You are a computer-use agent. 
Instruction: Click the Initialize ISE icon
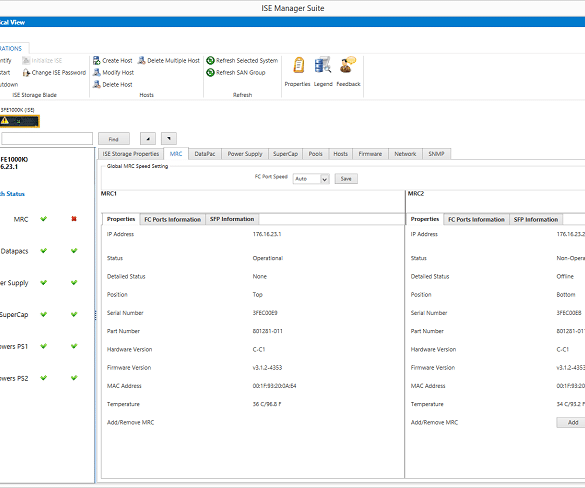click(26, 60)
